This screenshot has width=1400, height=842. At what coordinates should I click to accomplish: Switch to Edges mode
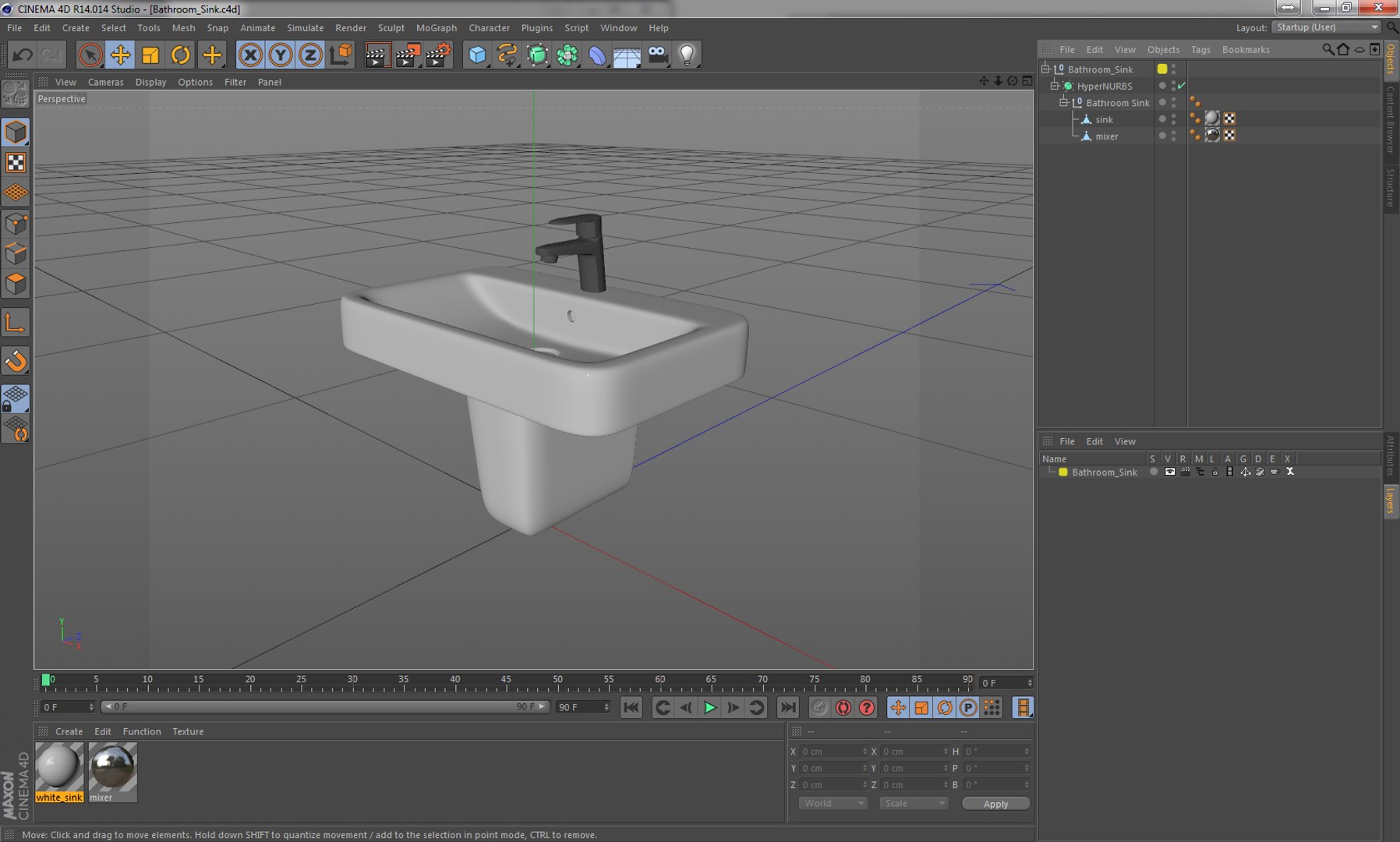click(x=16, y=253)
